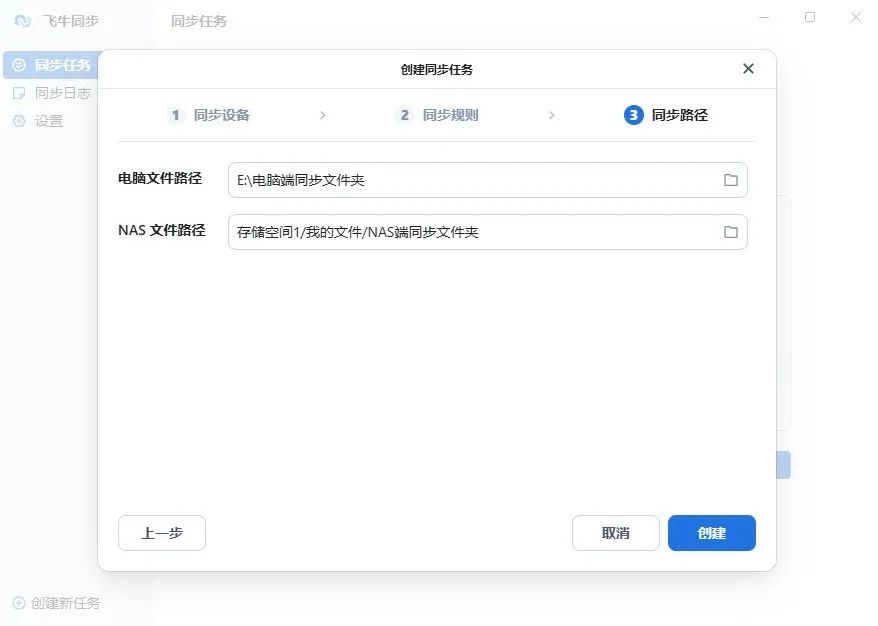Maximize the 飞牛同步 window
Image resolution: width=878 pixels, height=626 pixels.
[810, 17]
